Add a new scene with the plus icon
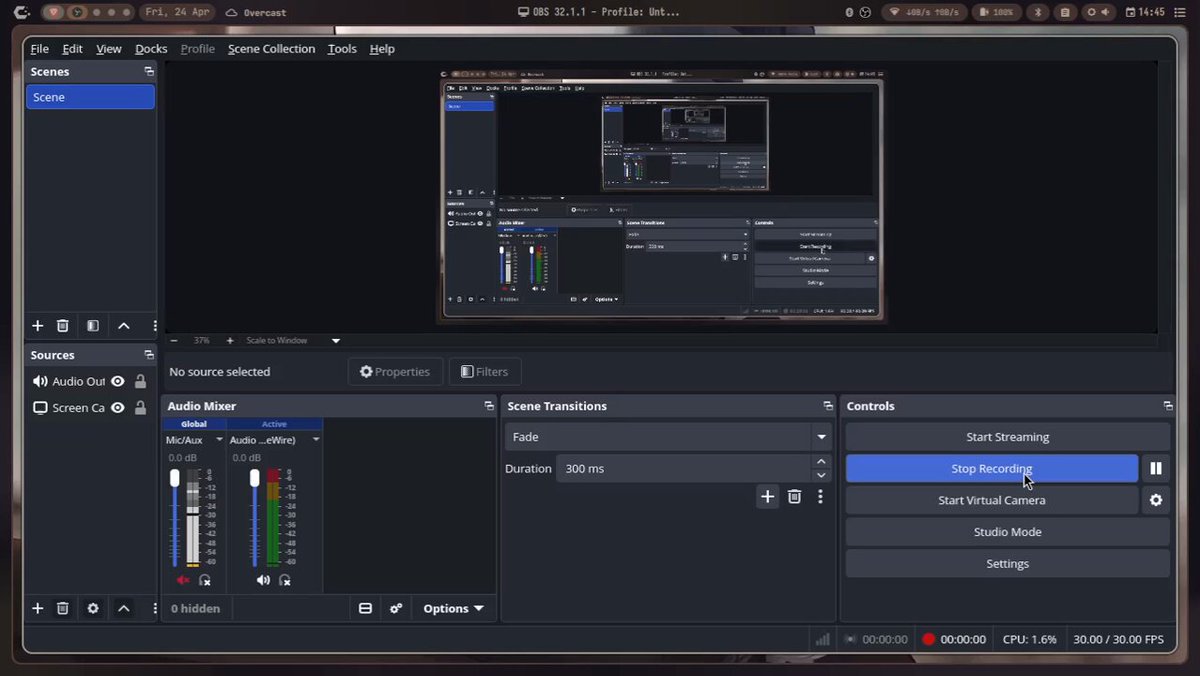 38,326
